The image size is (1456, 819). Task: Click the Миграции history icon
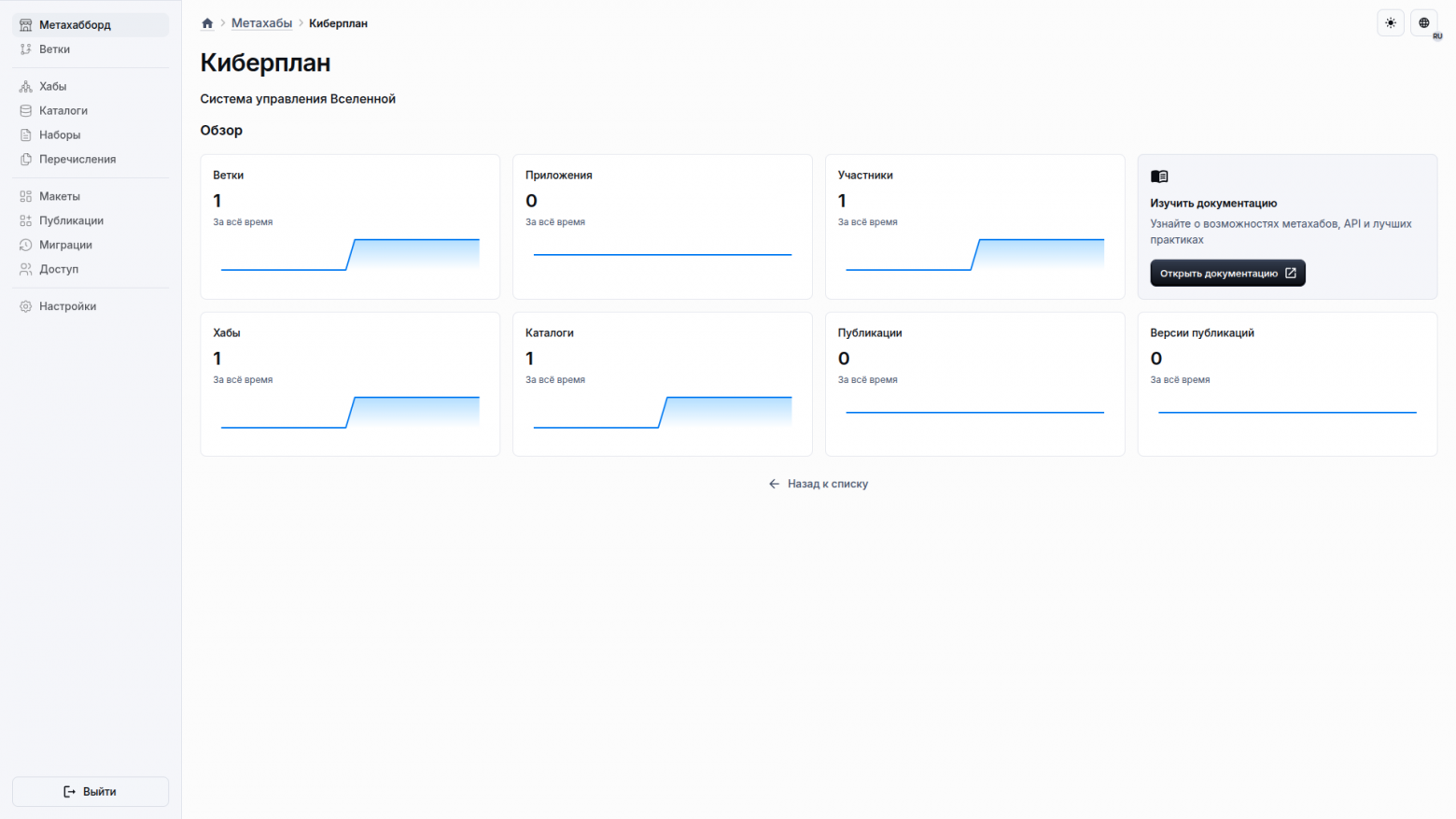[x=26, y=246]
